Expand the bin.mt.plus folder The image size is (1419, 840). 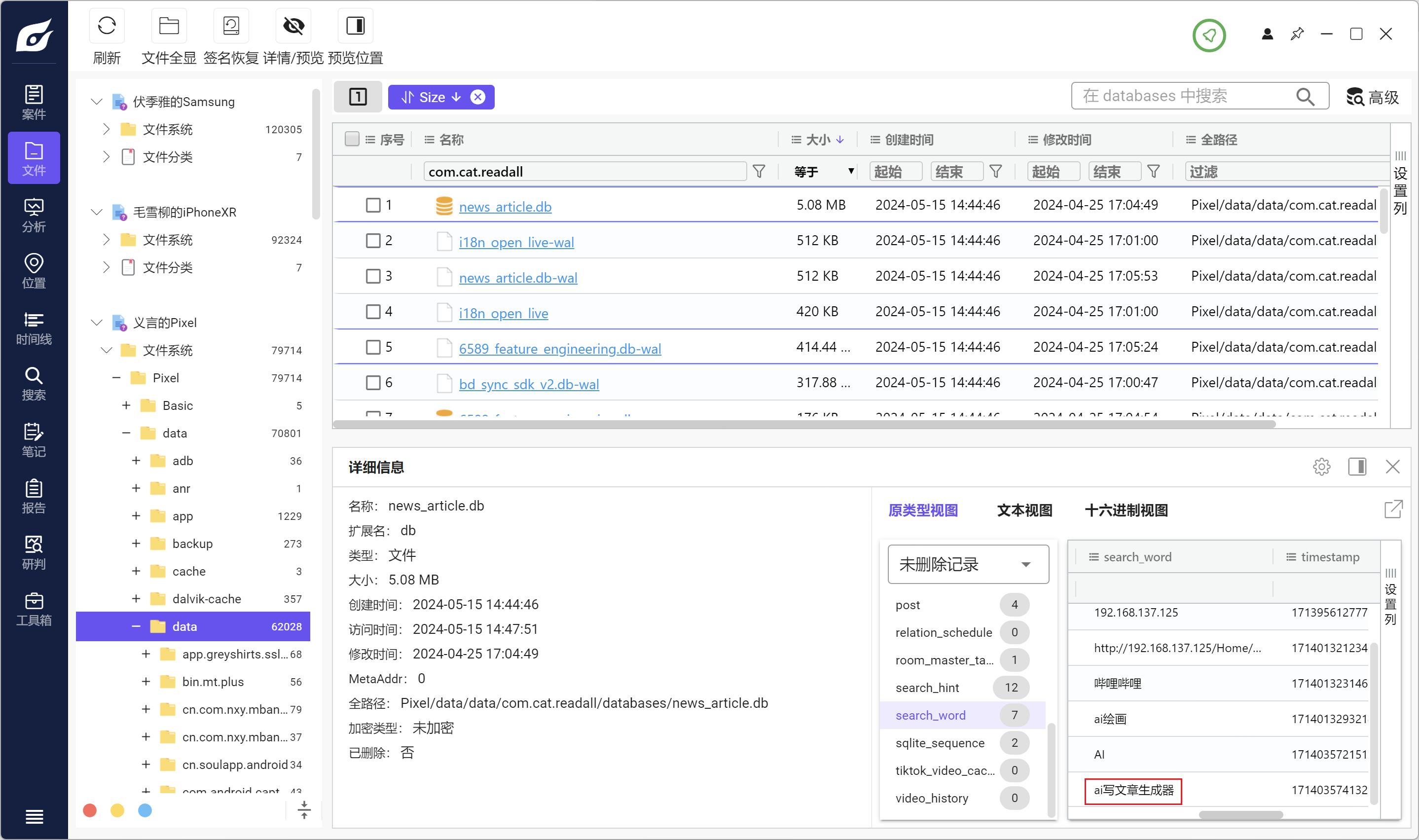pos(146,682)
